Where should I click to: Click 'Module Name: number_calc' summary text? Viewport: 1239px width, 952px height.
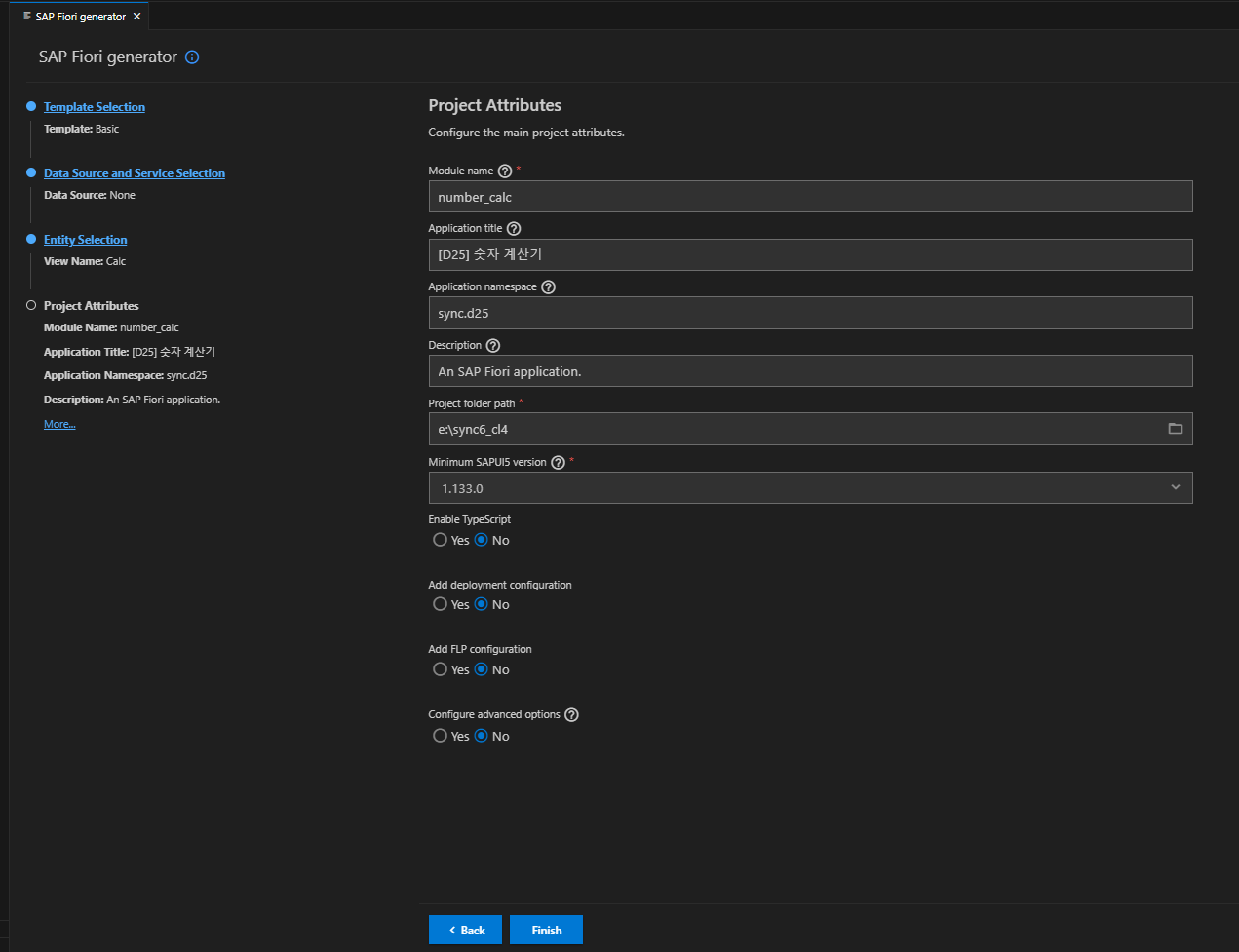[111, 327]
